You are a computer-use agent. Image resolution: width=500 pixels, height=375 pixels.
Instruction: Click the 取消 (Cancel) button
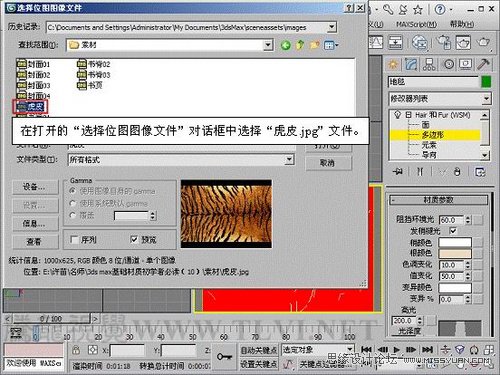point(328,163)
